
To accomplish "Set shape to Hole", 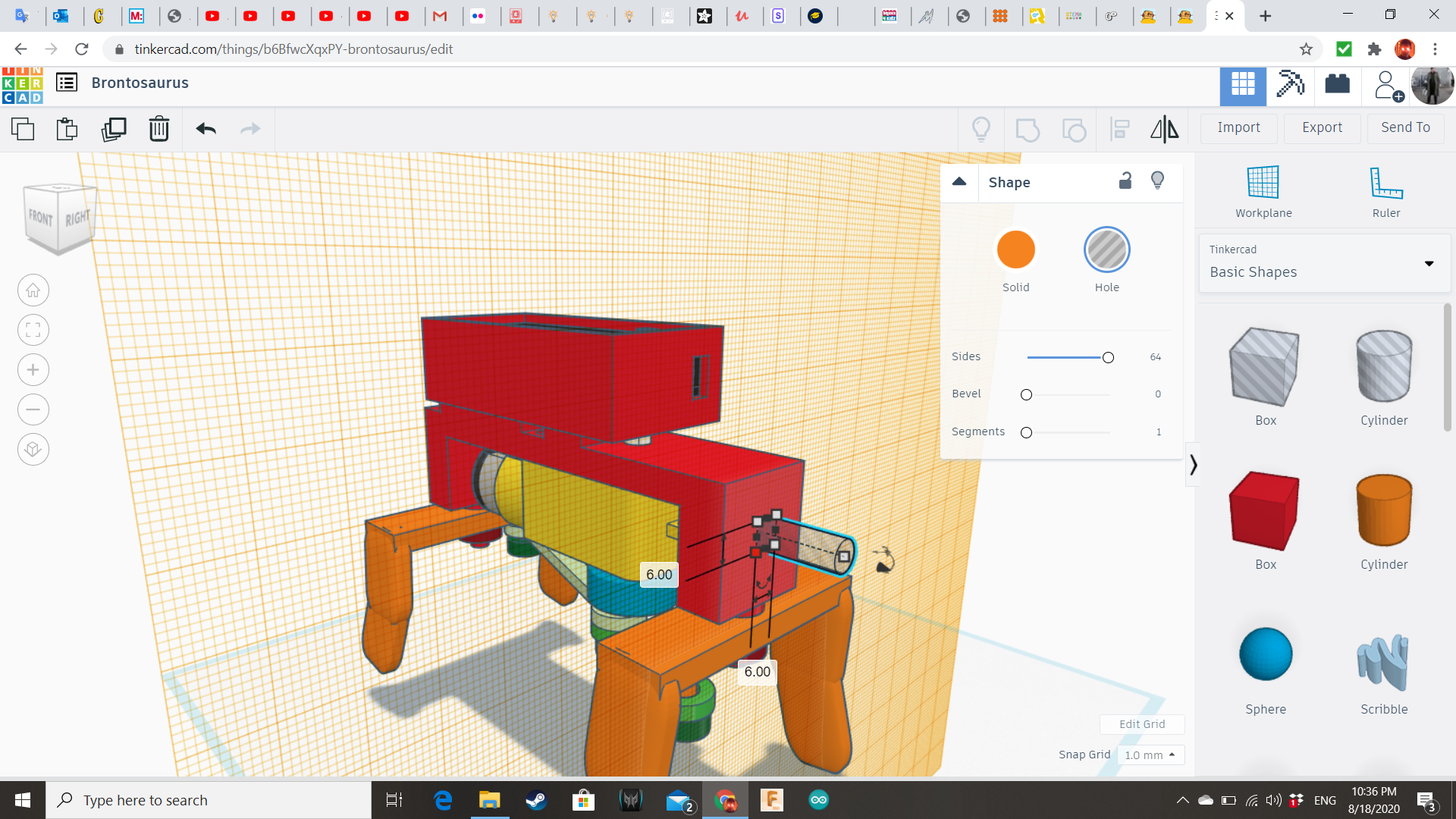I will click(1106, 250).
